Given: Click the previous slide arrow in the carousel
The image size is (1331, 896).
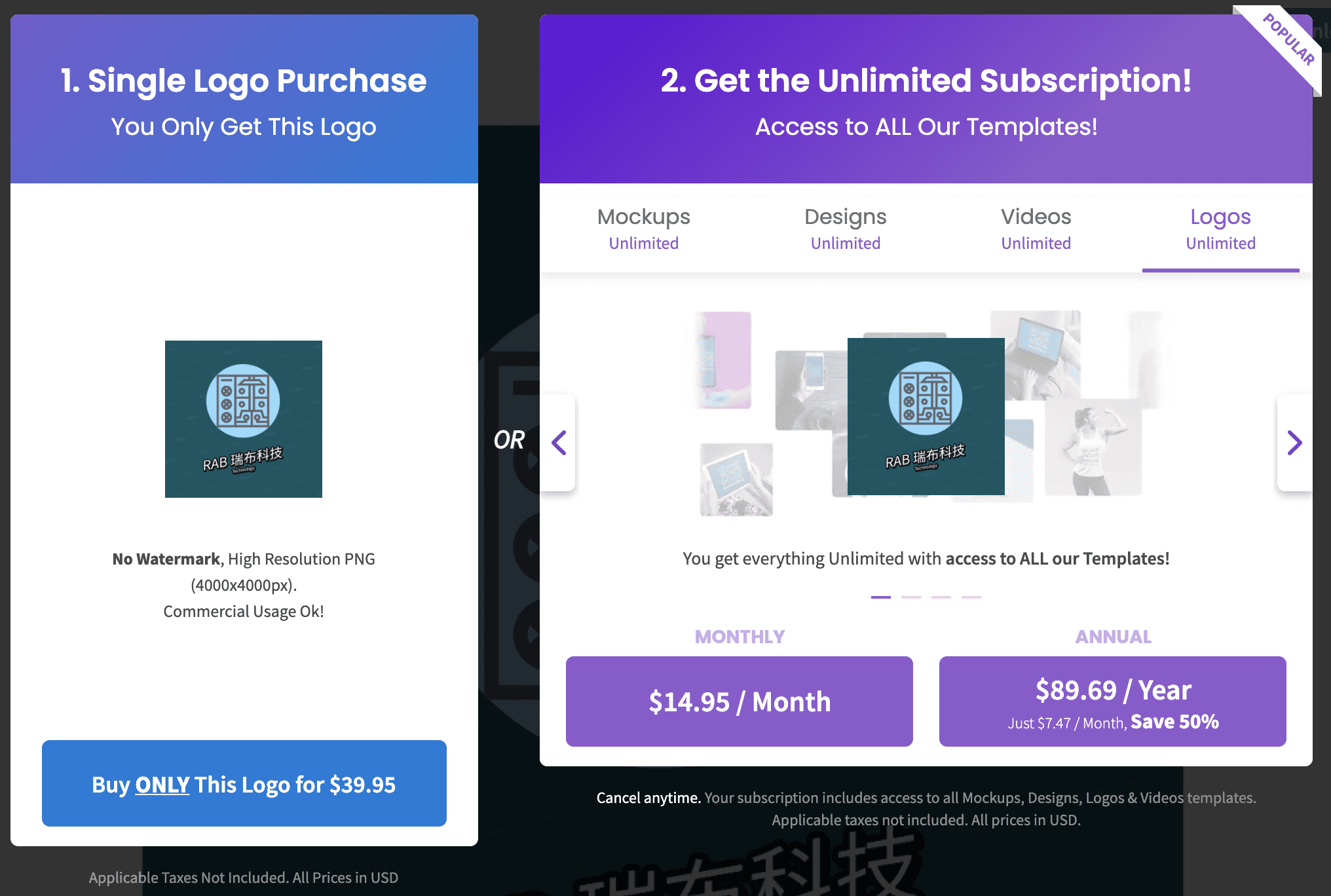Looking at the screenshot, I should pyautogui.click(x=559, y=443).
